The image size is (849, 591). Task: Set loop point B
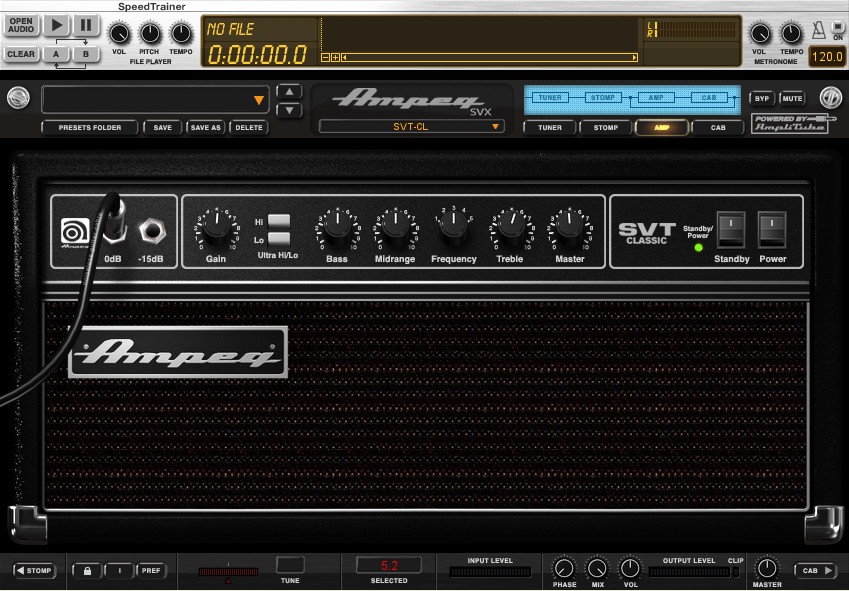click(x=86, y=54)
